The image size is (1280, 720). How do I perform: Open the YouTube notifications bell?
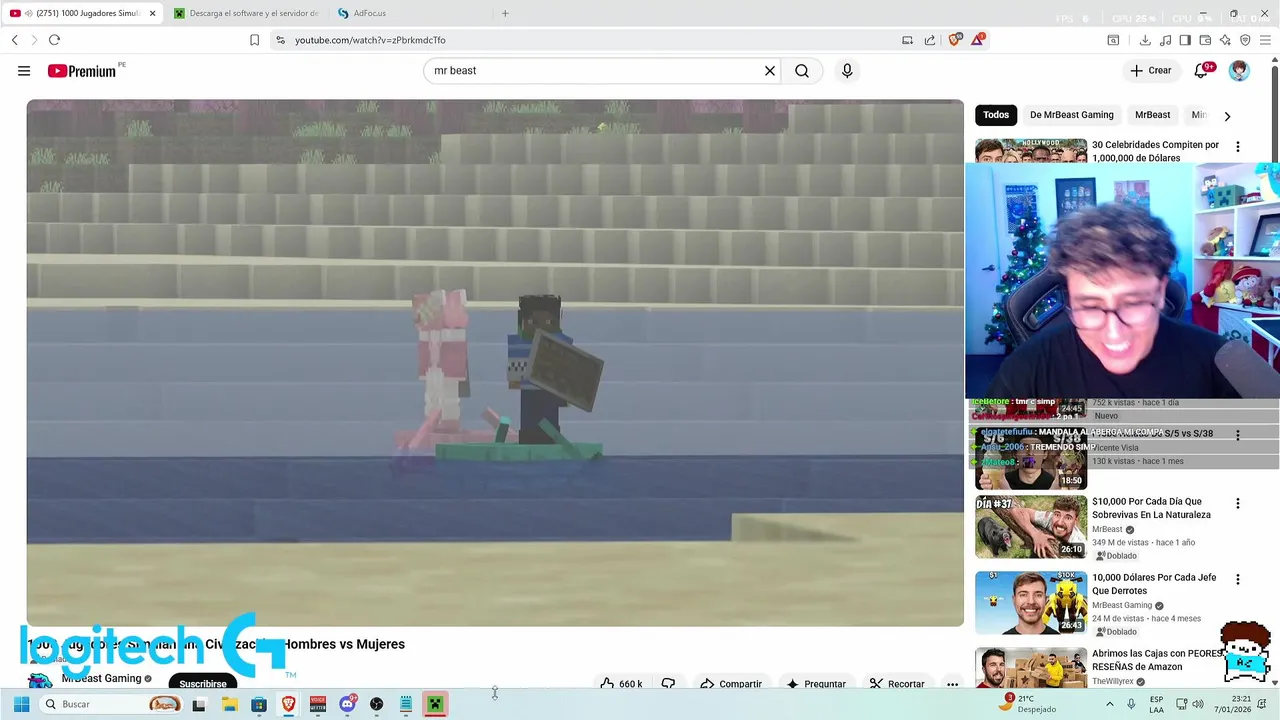1201,71
